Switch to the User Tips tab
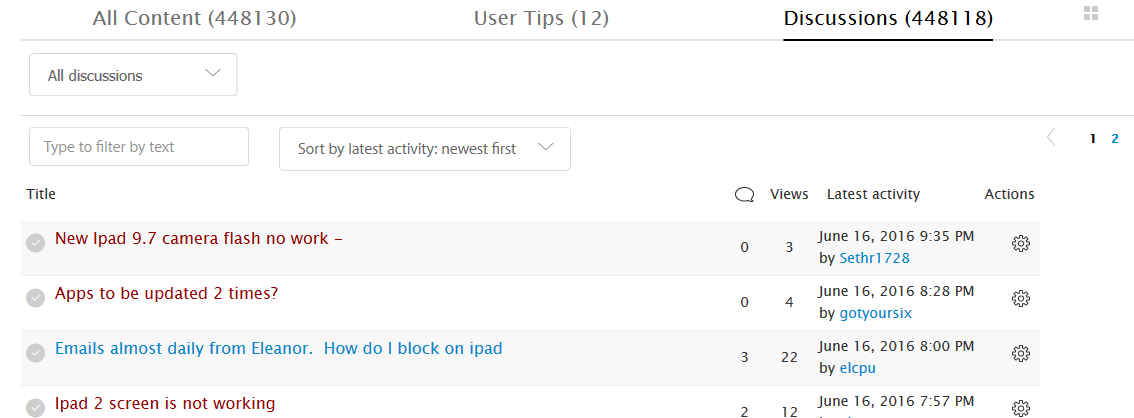Viewport: 1134px width, 418px height. [x=541, y=18]
